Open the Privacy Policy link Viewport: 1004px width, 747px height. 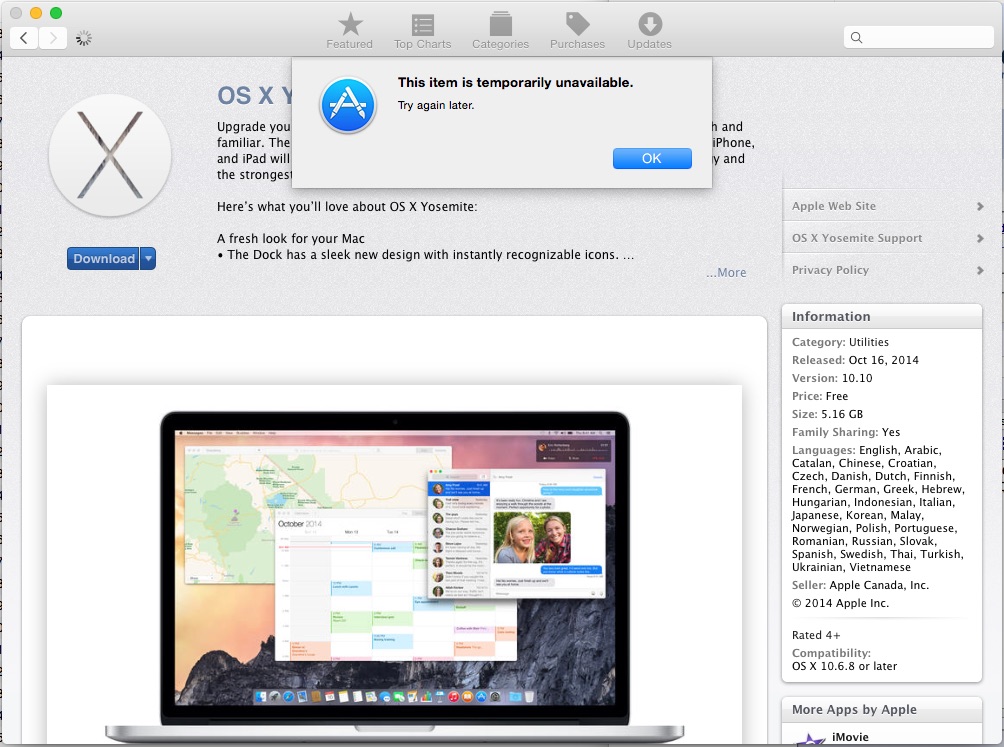(x=830, y=270)
